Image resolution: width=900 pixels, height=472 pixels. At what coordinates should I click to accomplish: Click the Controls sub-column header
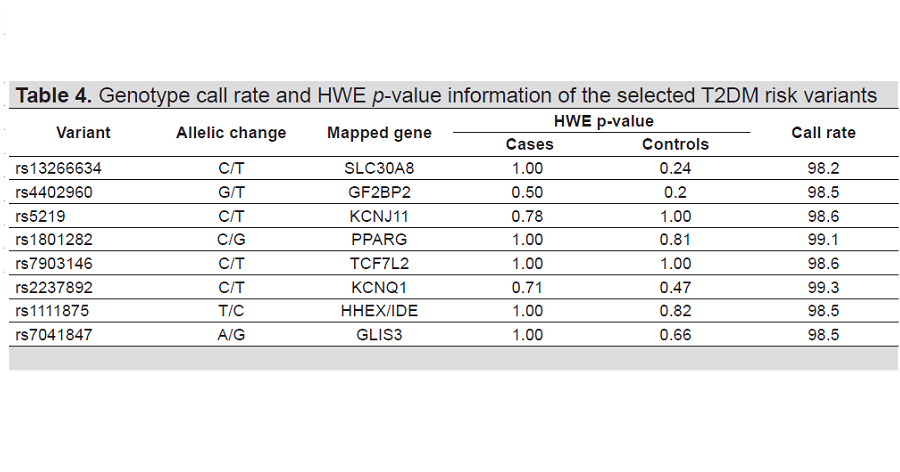tap(675, 144)
